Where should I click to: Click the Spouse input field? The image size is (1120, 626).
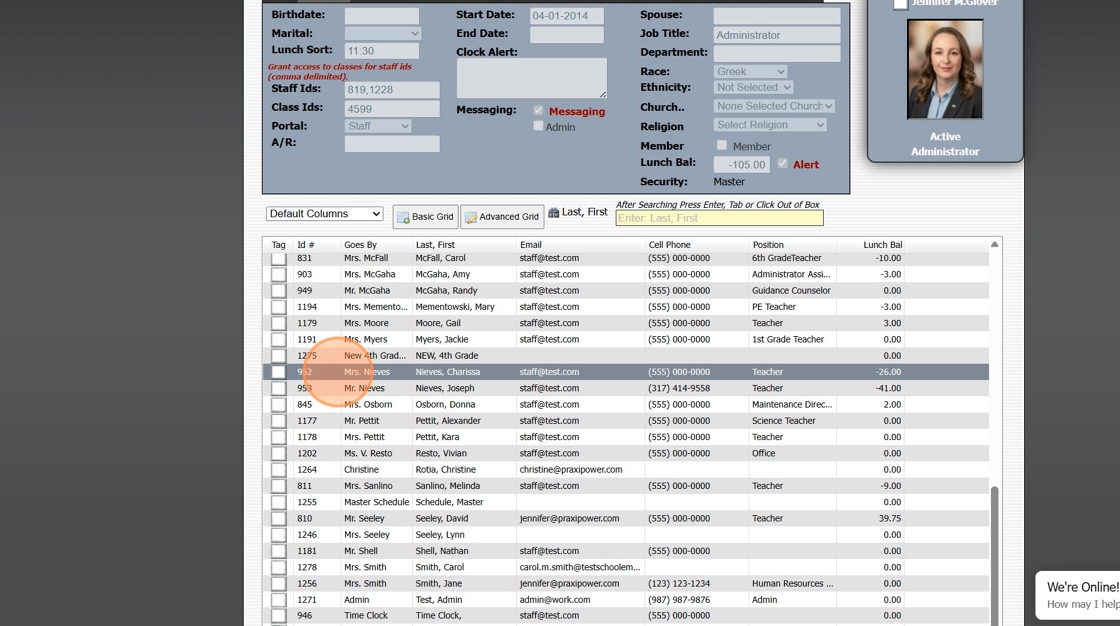click(x=776, y=16)
